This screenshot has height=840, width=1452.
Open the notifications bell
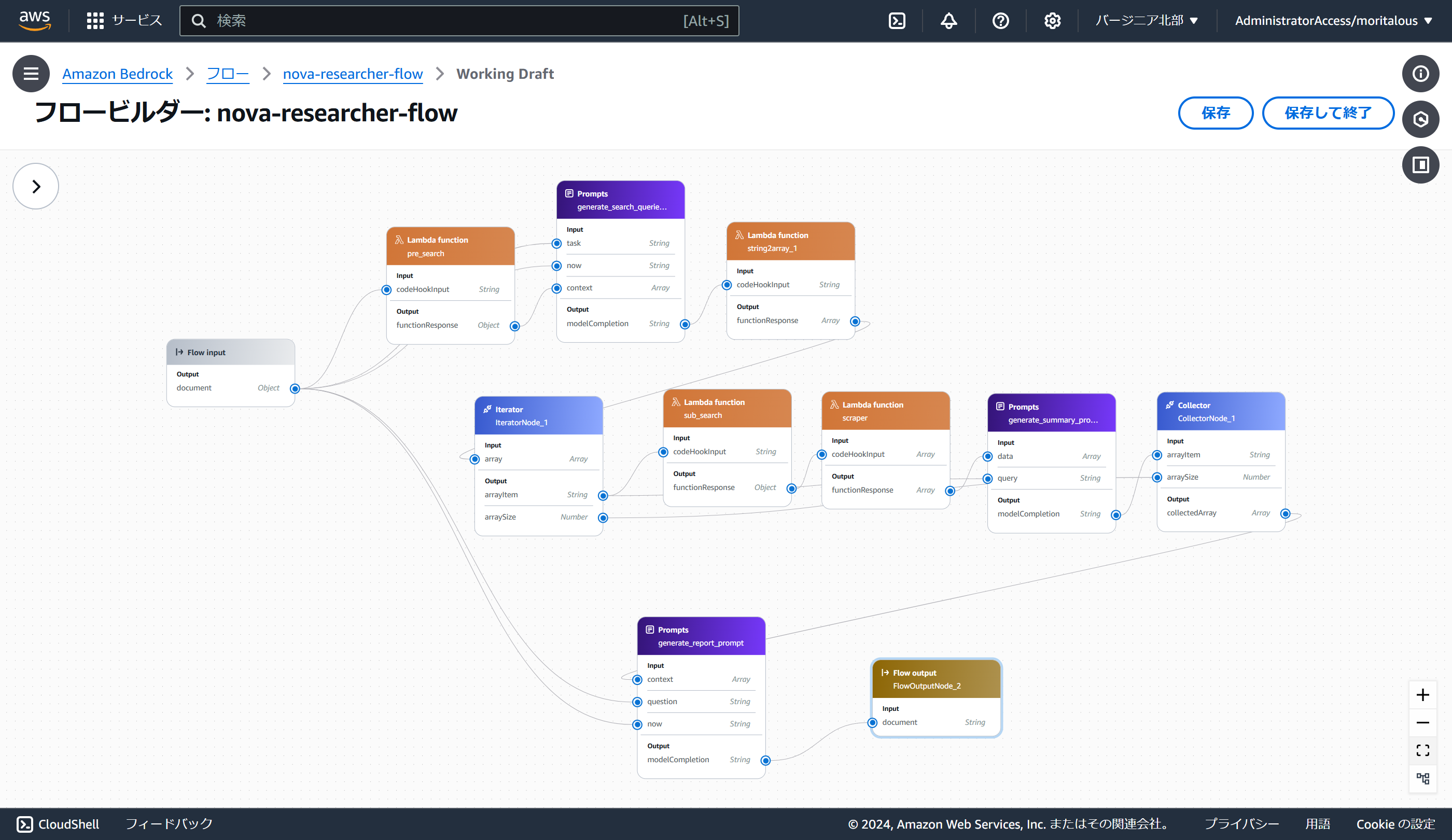948,21
